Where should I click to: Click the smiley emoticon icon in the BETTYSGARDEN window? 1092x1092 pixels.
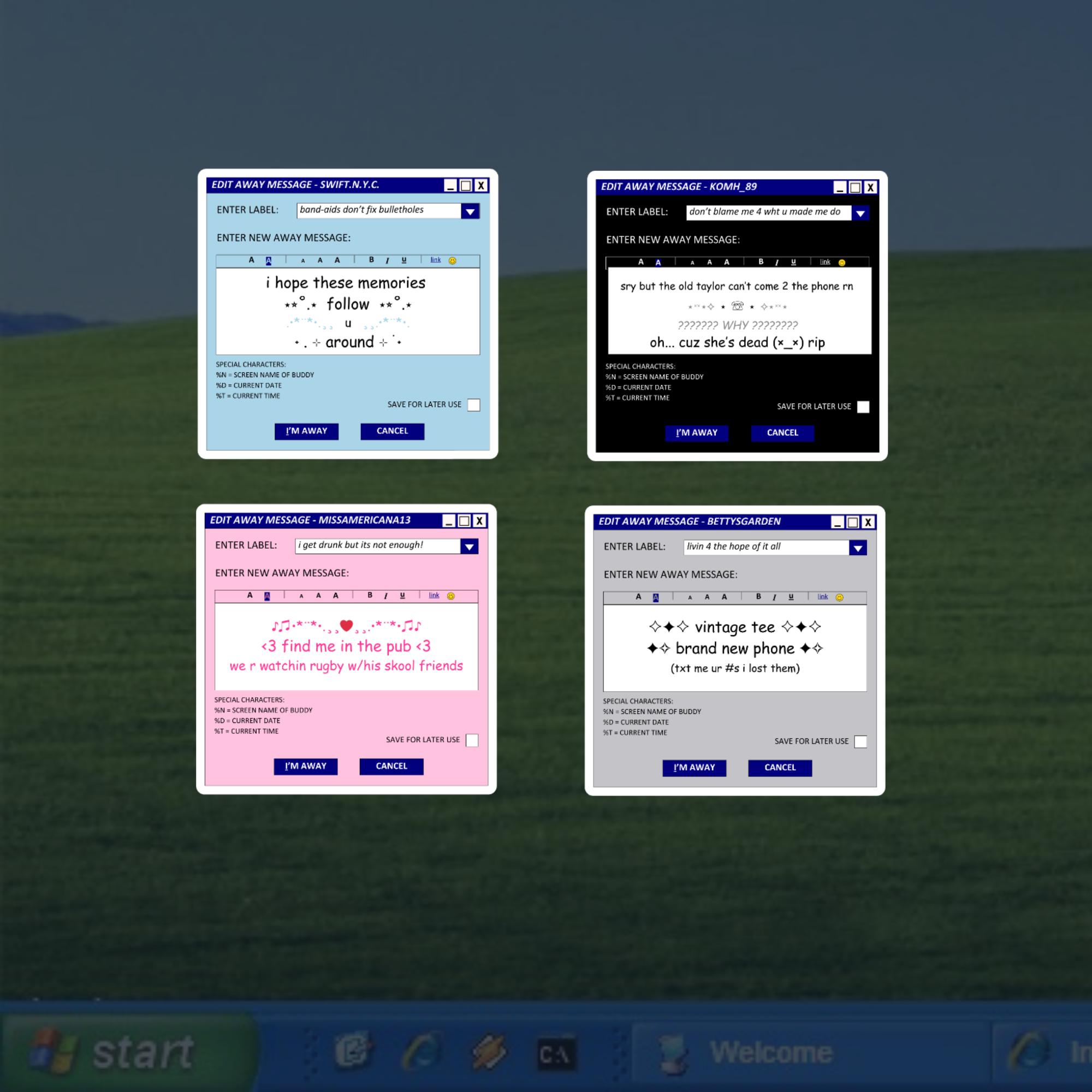(x=839, y=597)
